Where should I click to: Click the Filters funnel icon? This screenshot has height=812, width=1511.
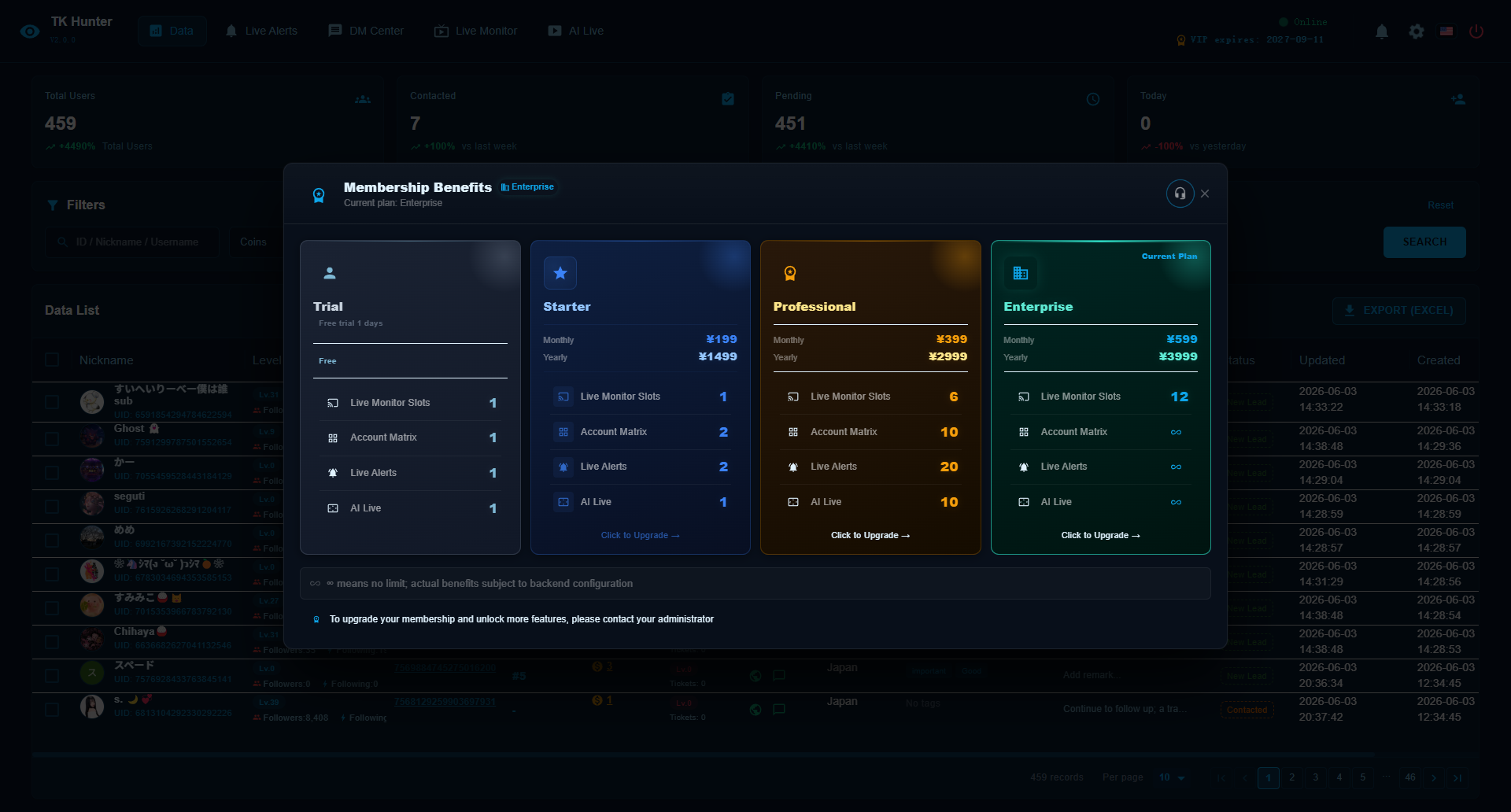[x=53, y=205]
